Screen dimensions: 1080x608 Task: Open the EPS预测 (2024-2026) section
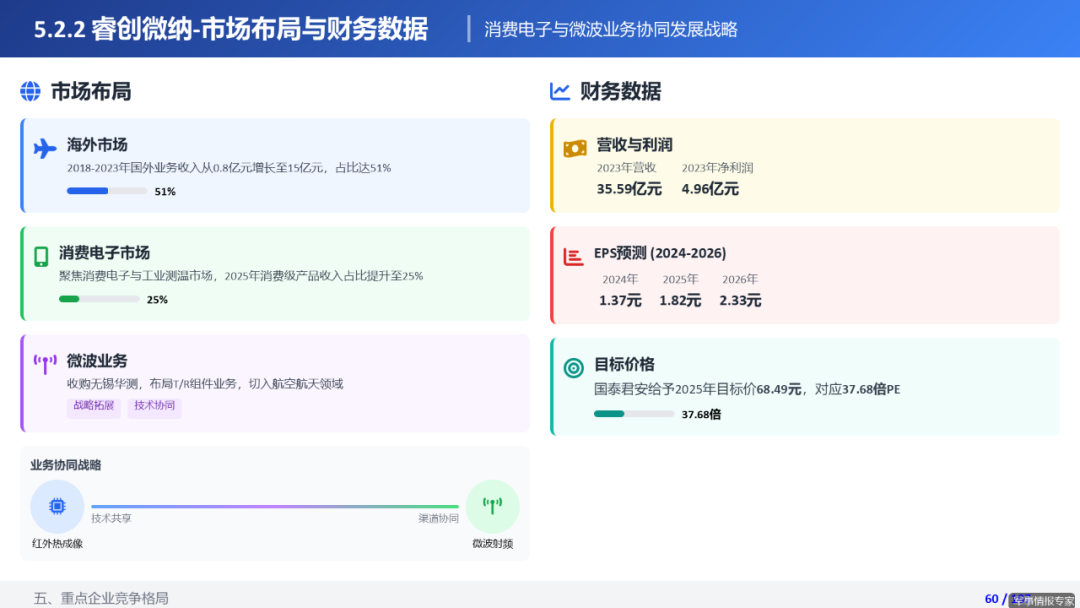point(662,253)
